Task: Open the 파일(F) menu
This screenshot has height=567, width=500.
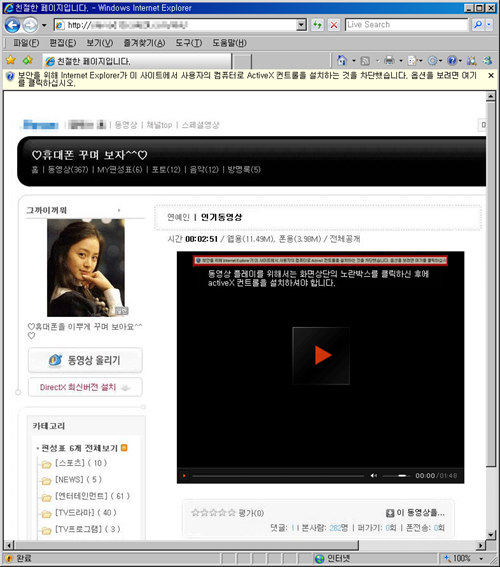Action: tap(26, 43)
